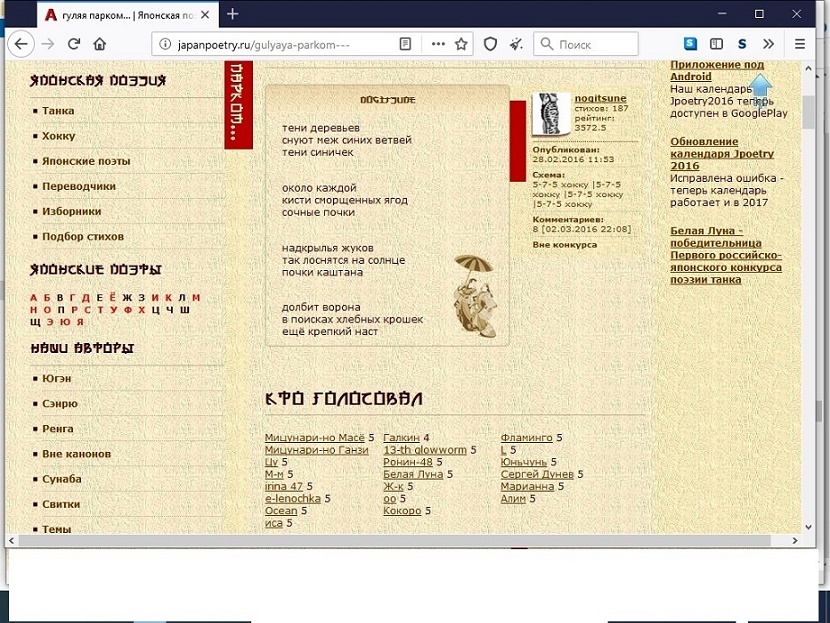The image size is (830, 623).
Task: Click the sparkle extension toolbar icon
Action: [x=516, y=44]
